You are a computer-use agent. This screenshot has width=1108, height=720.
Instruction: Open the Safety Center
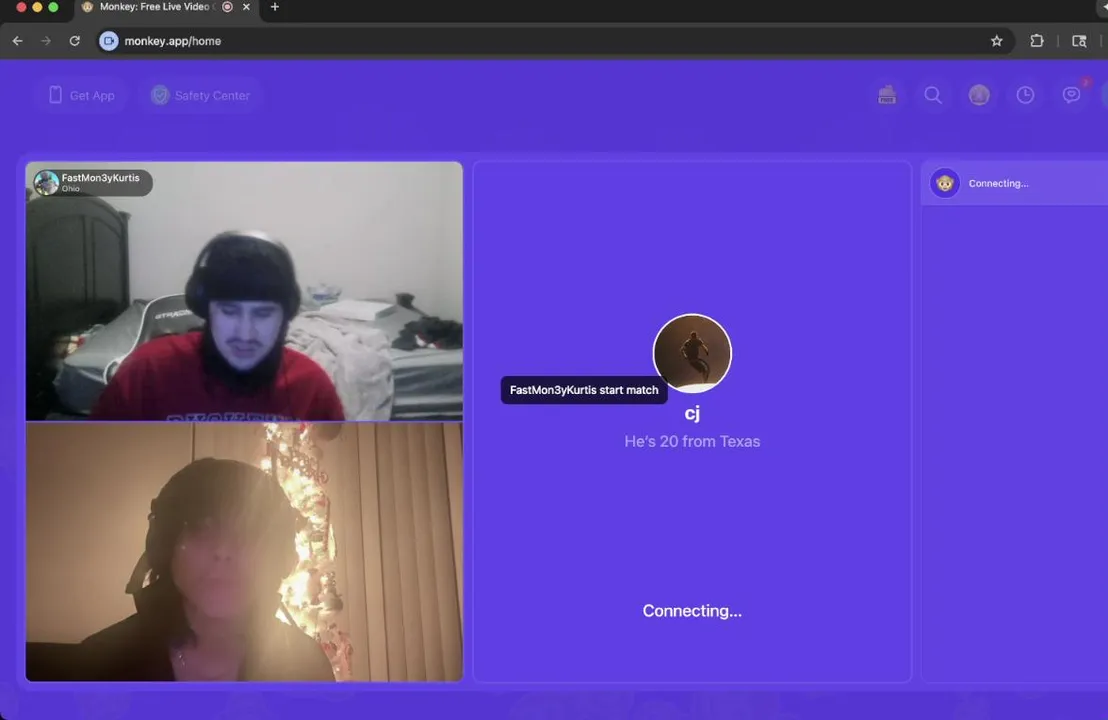coord(201,95)
